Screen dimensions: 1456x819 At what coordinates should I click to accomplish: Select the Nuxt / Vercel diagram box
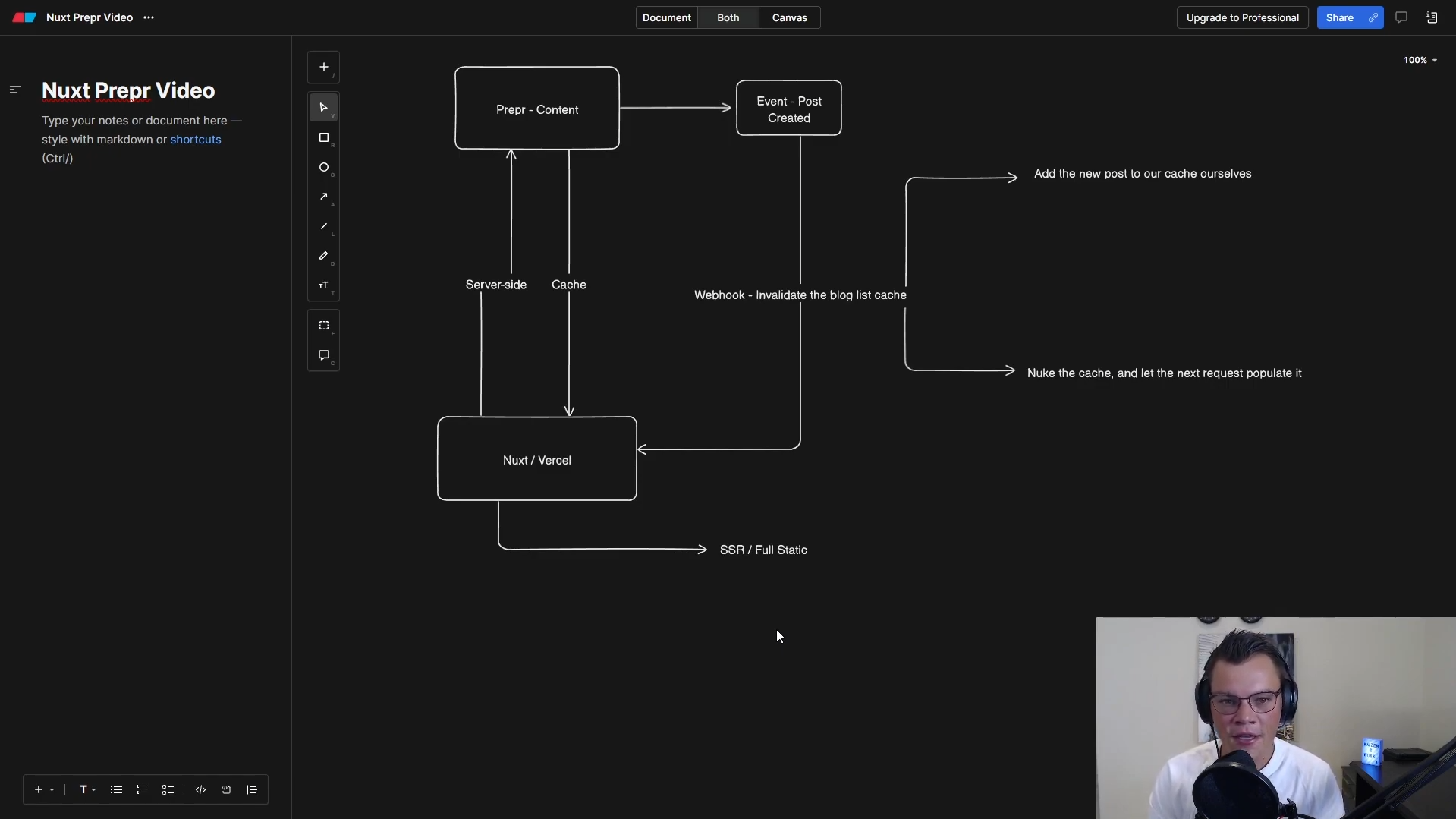(536, 460)
